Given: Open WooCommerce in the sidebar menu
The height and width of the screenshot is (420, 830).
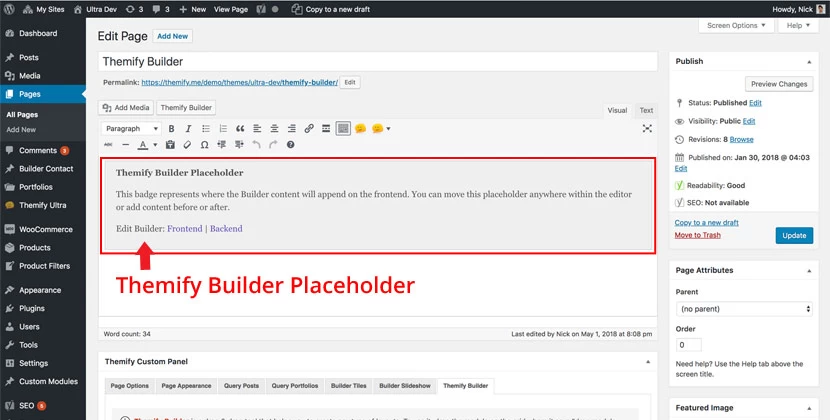Looking at the screenshot, I should (43, 229).
